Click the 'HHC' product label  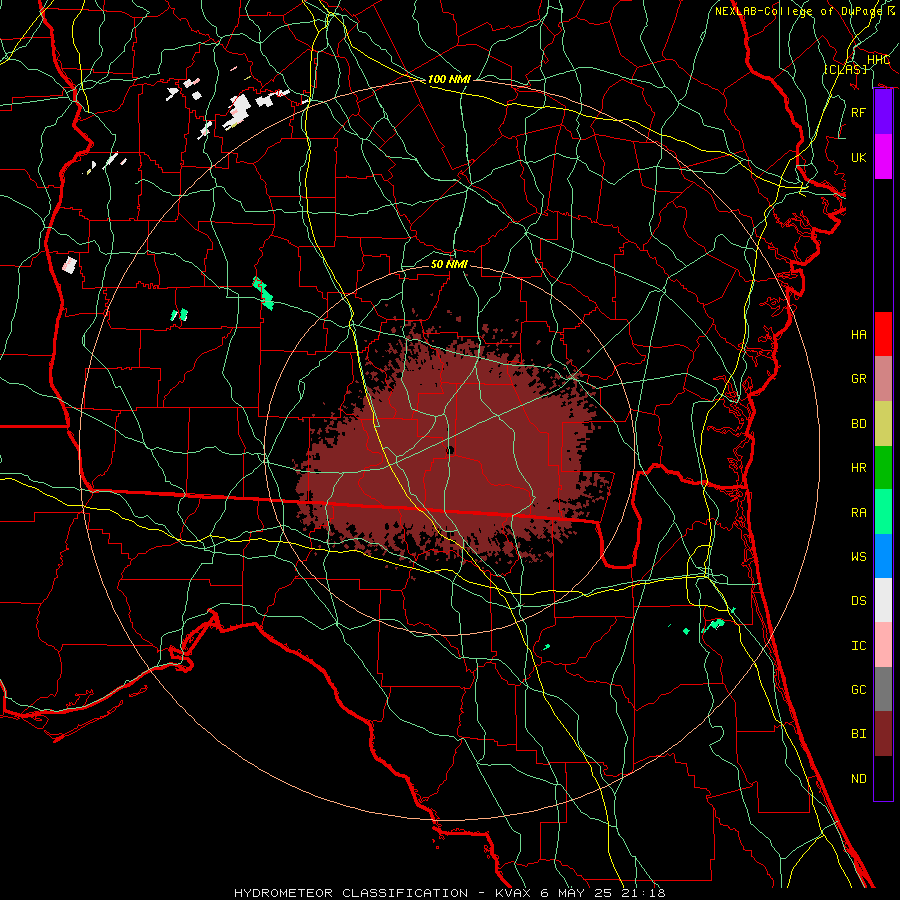878,60
